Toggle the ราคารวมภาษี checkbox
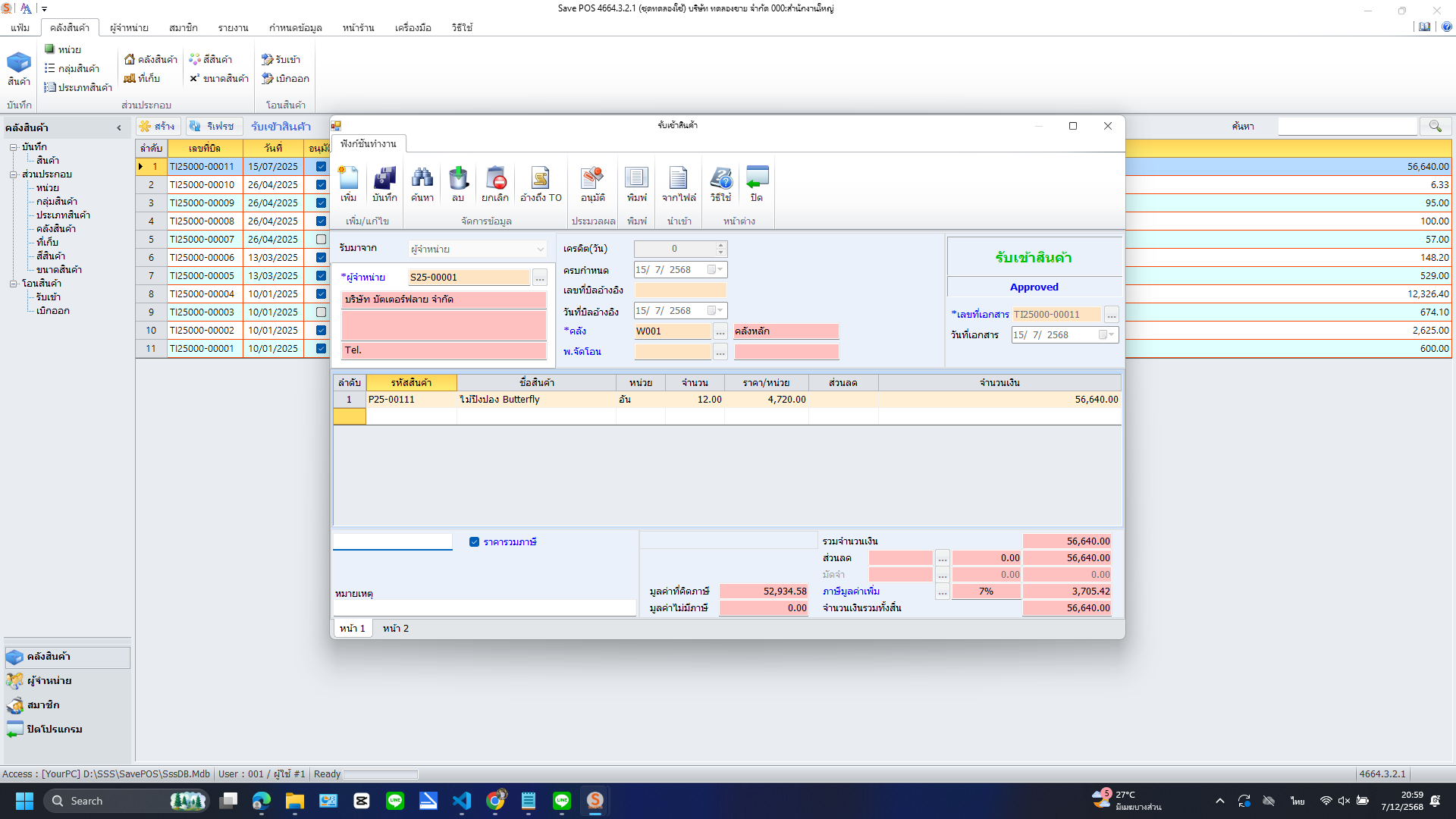Image resolution: width=1456 pixels, height=819 pixels. (x=474, y=541)
